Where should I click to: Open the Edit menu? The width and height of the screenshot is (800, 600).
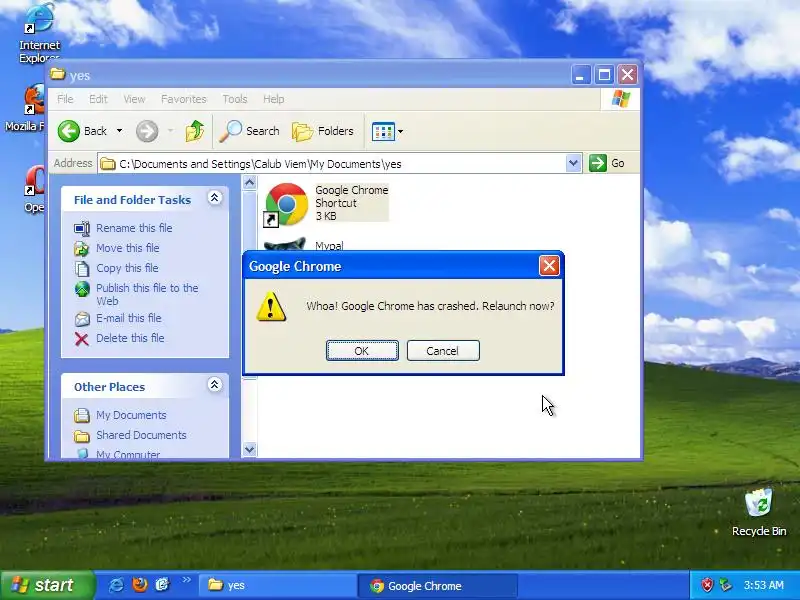click(x=98, y=99)
